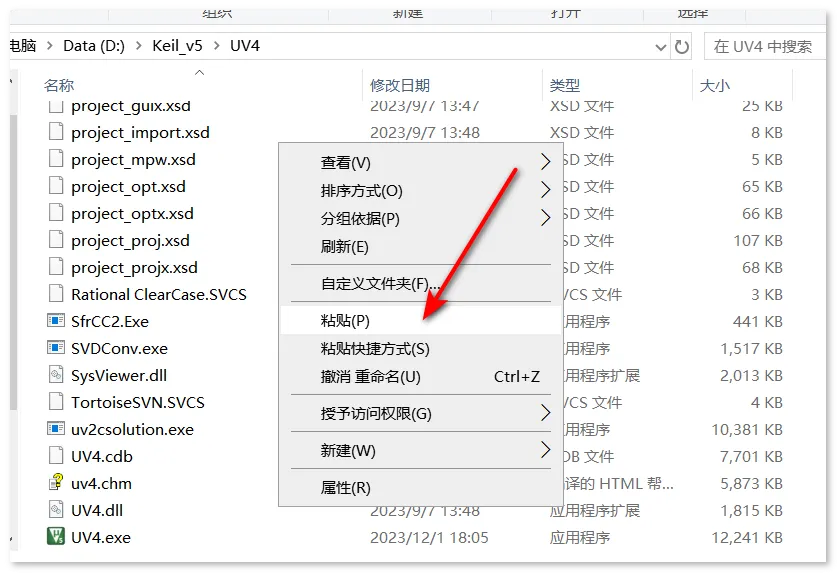Click the uv4.chm help file icon
The image size is (837, 573).
tap(56, 482)
